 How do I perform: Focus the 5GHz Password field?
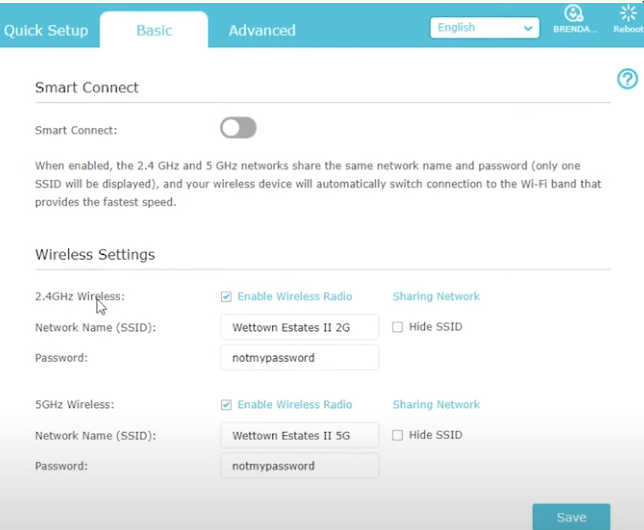coord(299,466)
